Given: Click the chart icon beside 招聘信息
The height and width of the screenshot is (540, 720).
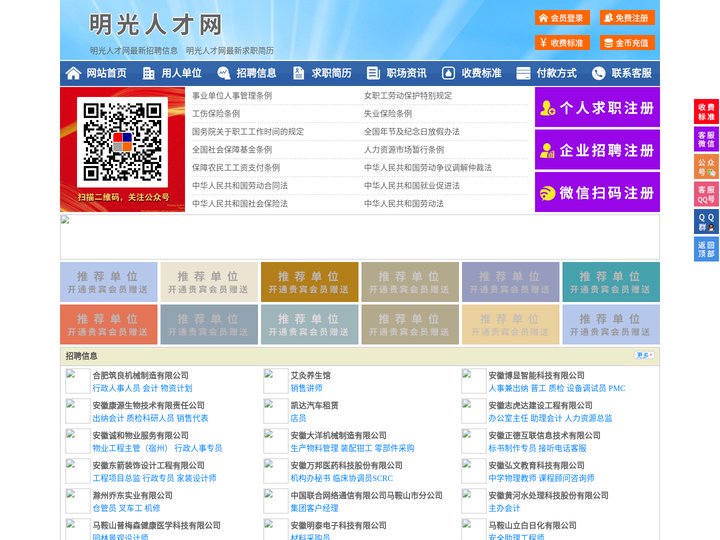Looking at the screenshot, I should pyautogui.click(x=223, y=73).
